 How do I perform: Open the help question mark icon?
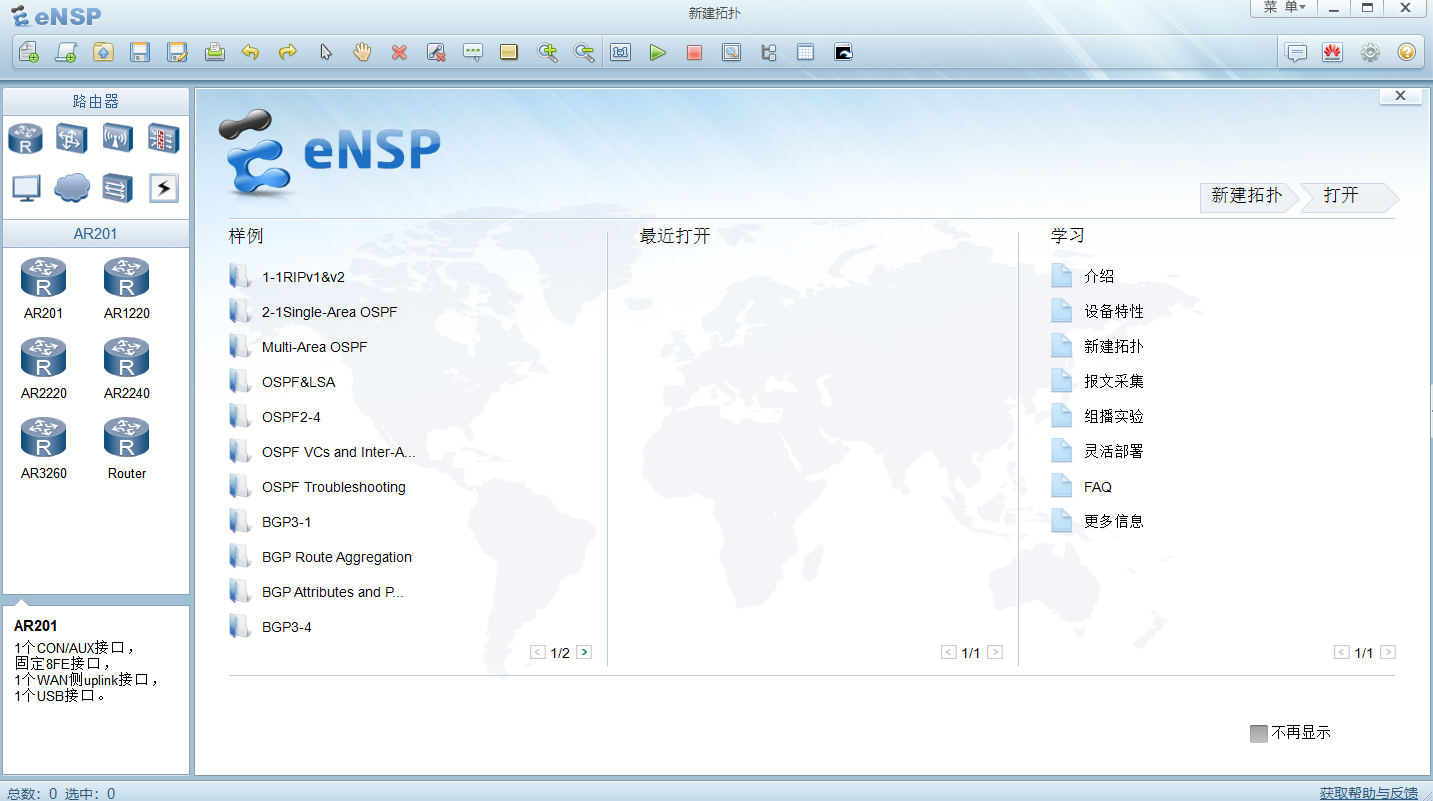(x=1406, y=52)
